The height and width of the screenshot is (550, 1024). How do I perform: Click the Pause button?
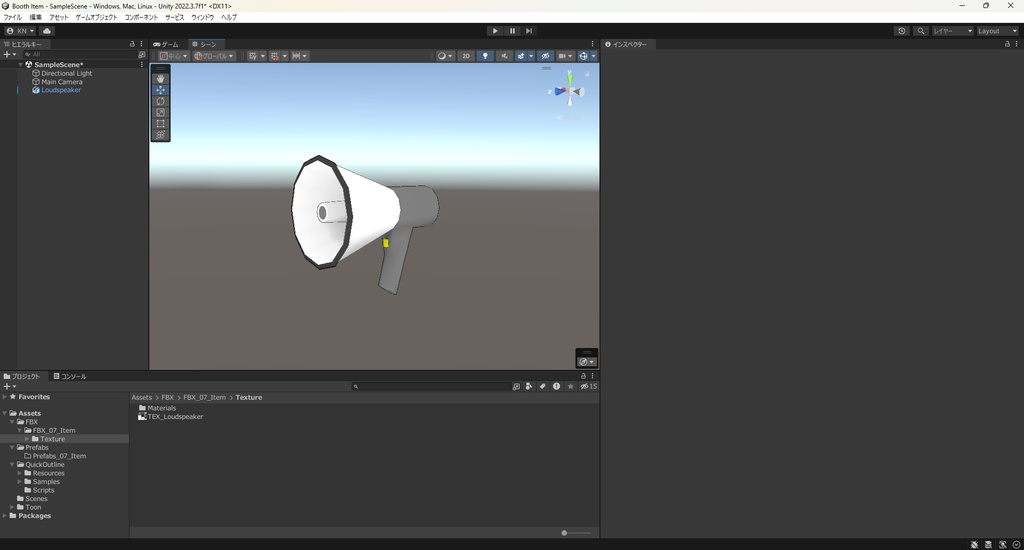pyautogui.click(x=512, y=31)
